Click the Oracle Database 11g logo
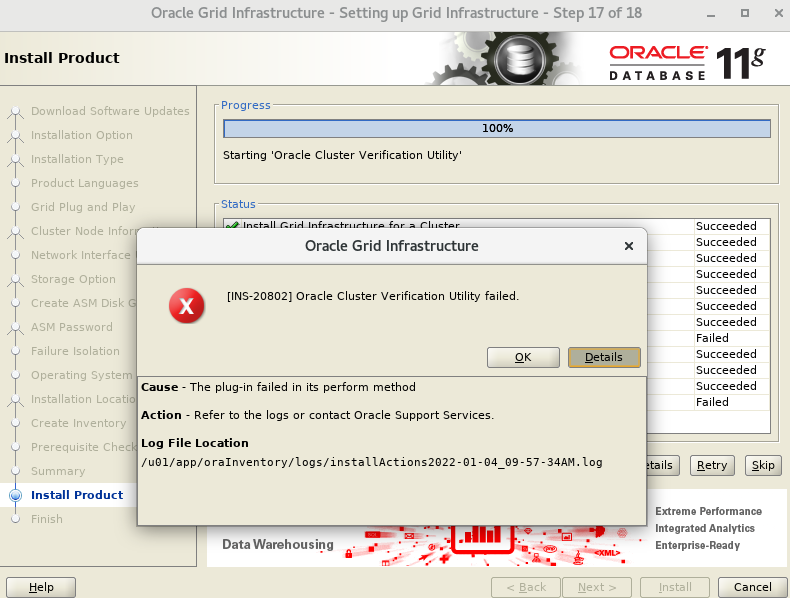Viewport: 790px width, 598px height. tap(686, 61)
